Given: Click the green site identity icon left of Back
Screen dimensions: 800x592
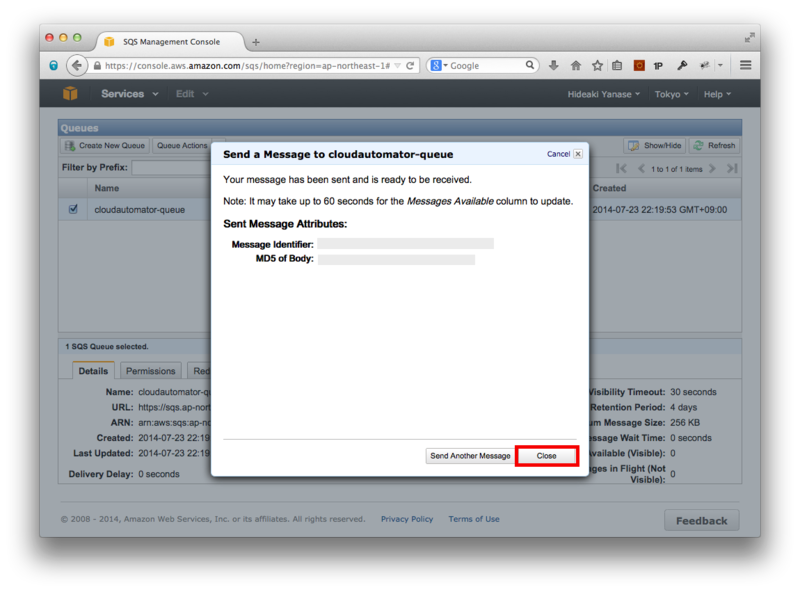Looking at the screenshot, I should 54,65.
